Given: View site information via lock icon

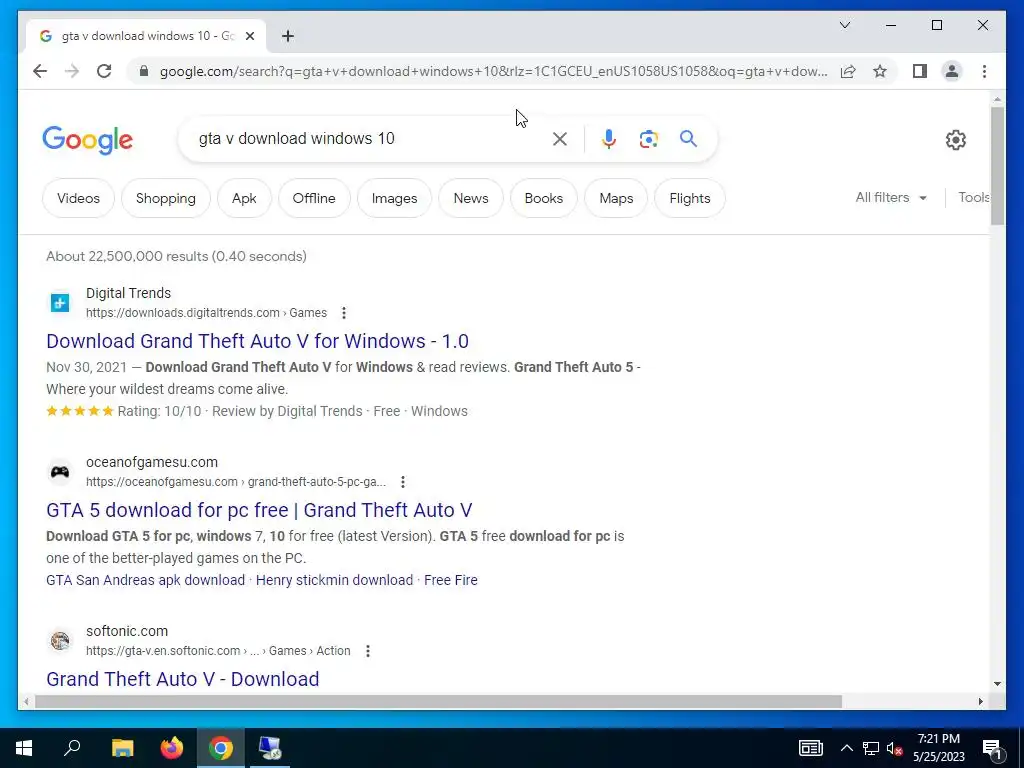Looking at the screenshot, I should point(144,71).
